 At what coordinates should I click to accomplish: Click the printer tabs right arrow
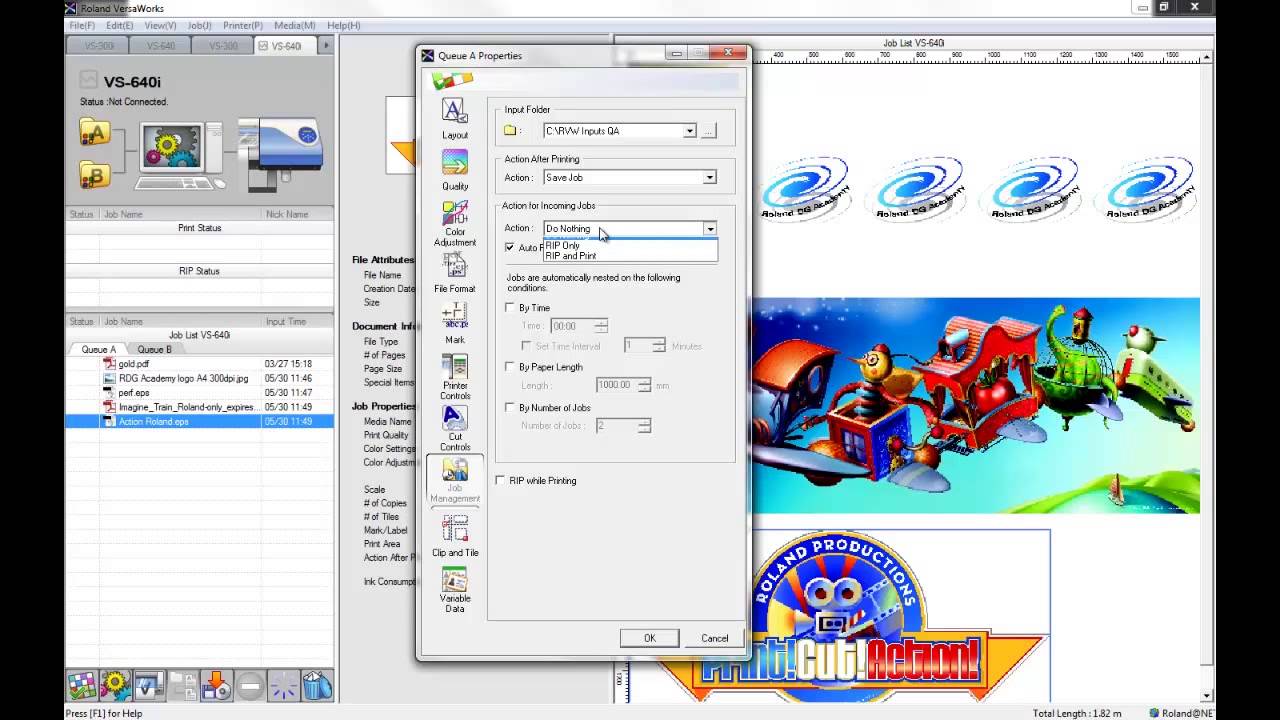coord(325,46)
